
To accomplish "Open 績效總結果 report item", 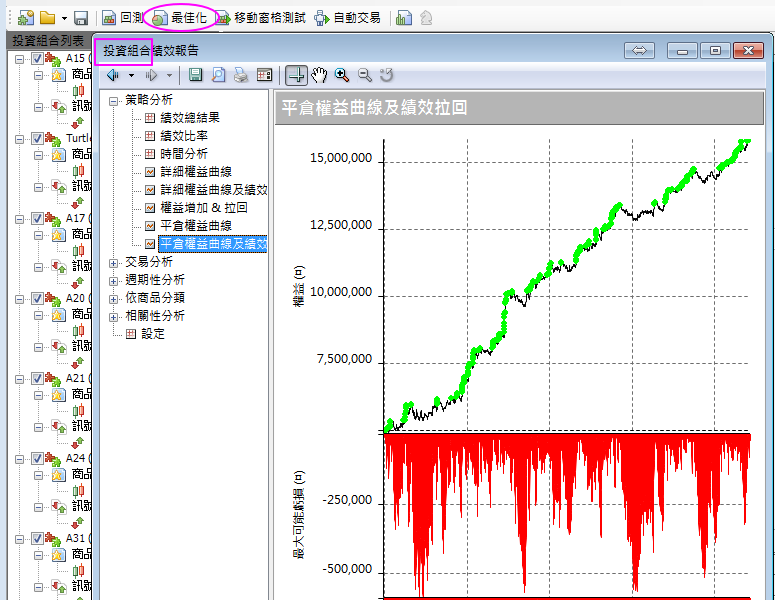I will click(190, 118).
